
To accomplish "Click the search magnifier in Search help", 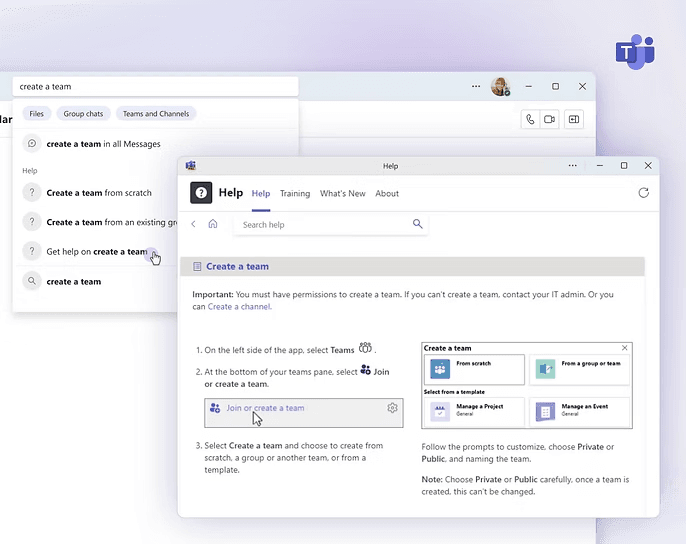I will [x=417, y=224].
